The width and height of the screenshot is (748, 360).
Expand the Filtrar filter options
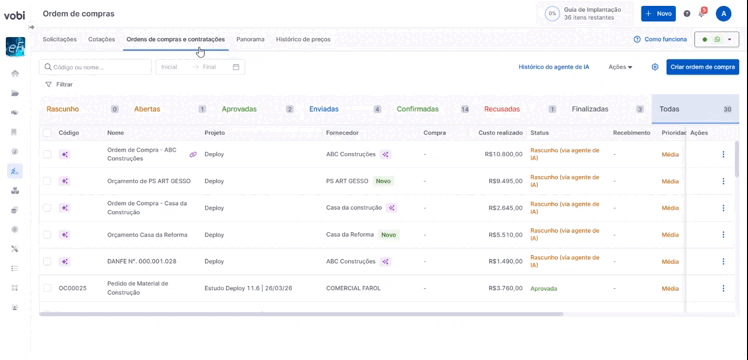59,84
